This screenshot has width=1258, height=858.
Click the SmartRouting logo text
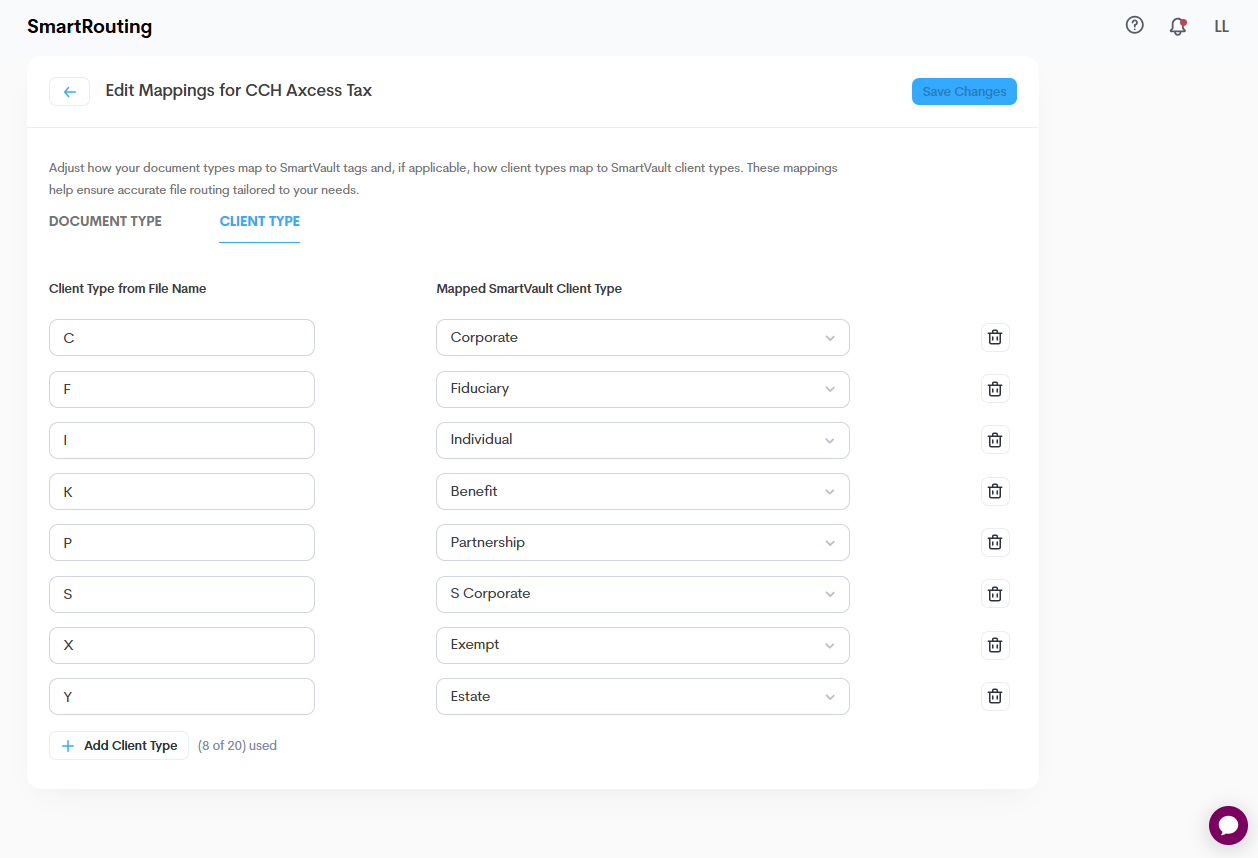tap(90, 27)
